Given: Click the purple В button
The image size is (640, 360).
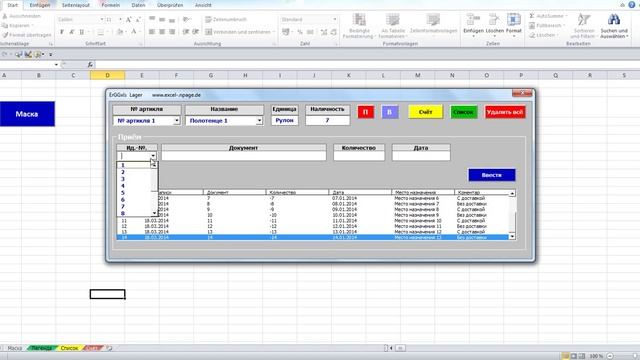Looking at the screenshot, I should 390,112.
